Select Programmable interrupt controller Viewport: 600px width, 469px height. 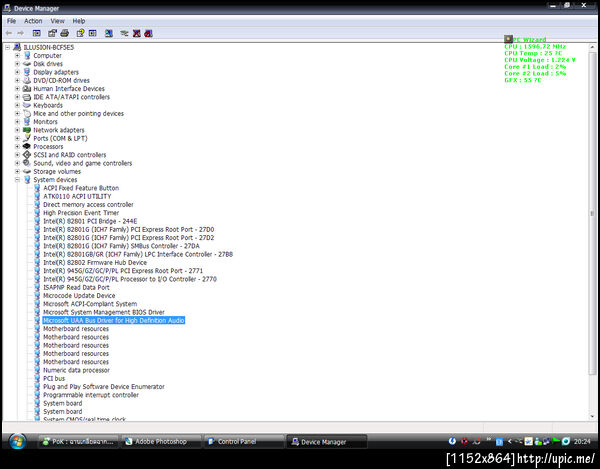coord(91,395)
